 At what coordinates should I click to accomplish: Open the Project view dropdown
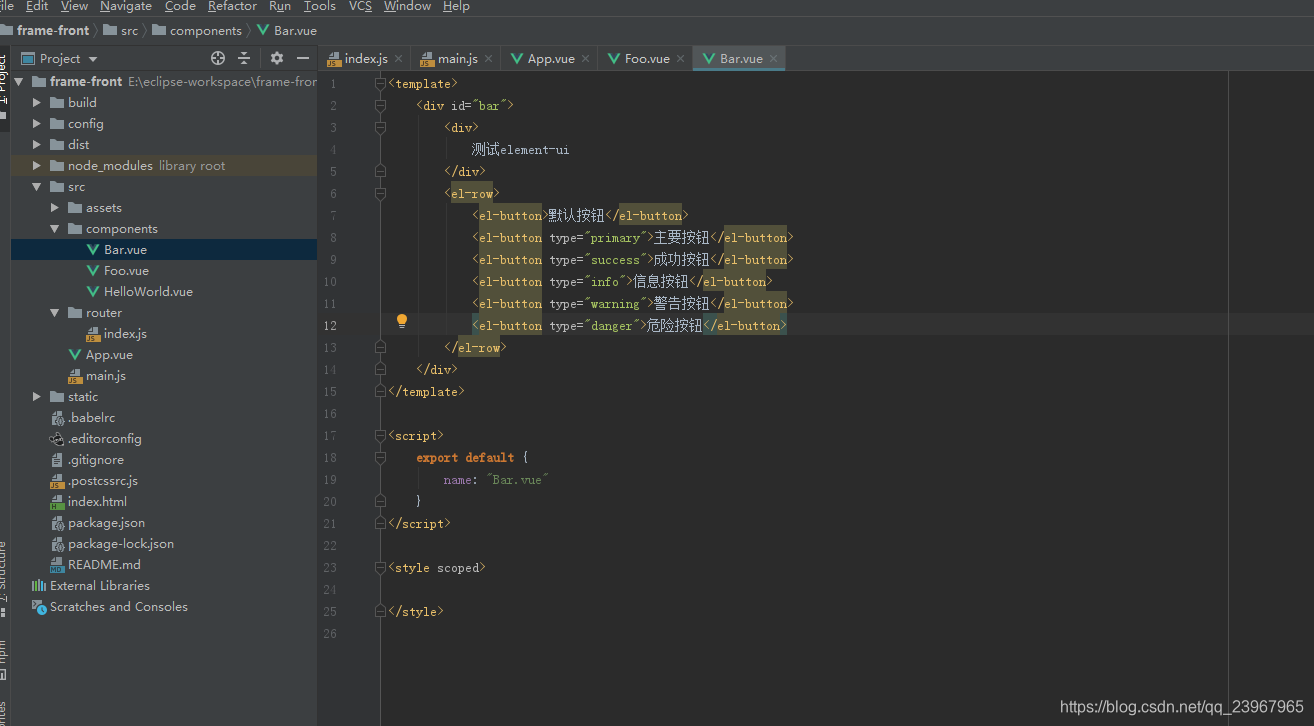click(x=60, y=58)
